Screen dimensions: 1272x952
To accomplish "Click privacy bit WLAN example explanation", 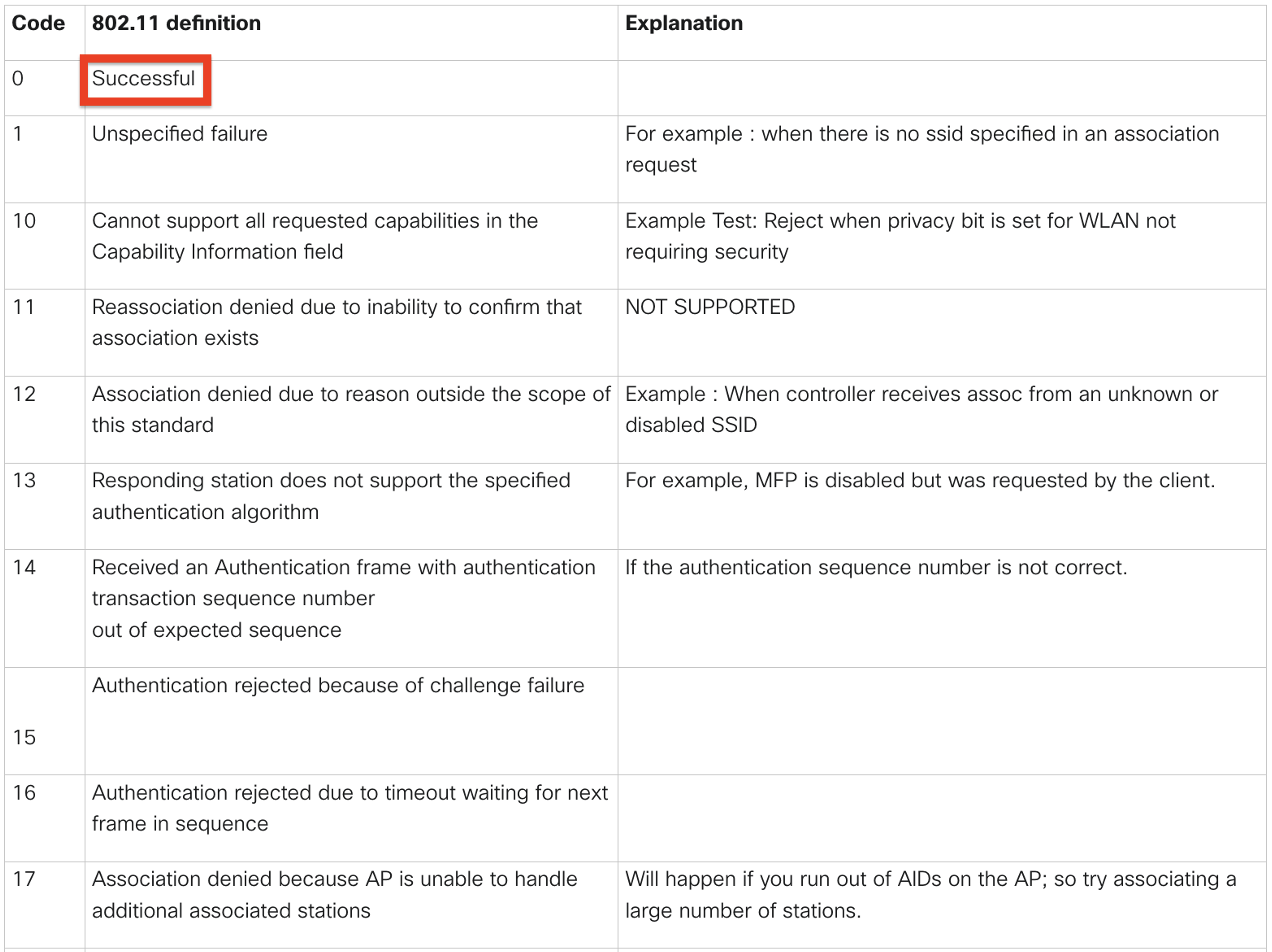I will point(900,236).
